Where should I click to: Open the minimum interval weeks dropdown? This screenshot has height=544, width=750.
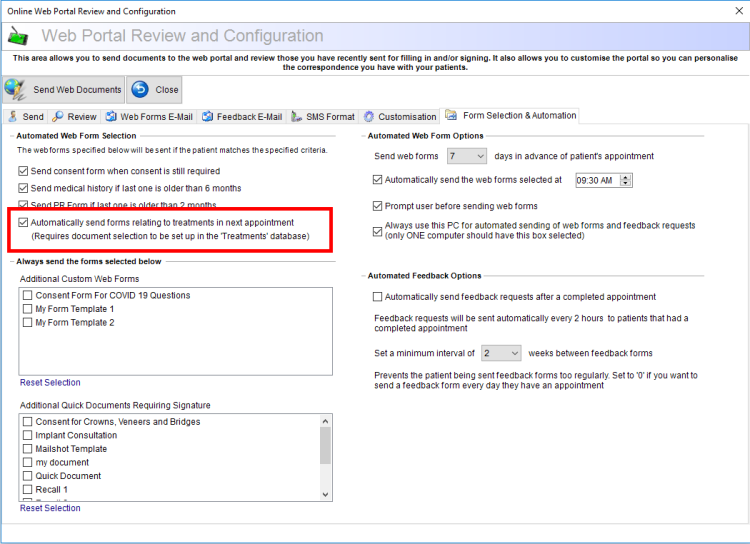pyautogui.click(x=501, y=353)
